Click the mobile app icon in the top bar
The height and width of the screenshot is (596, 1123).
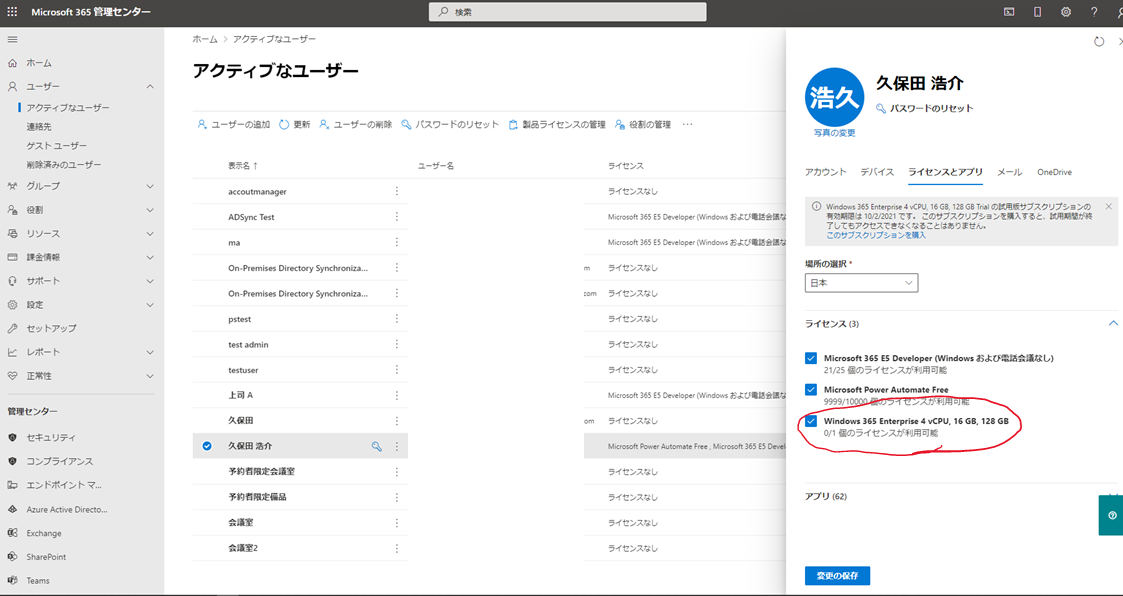click(1037, 12)
